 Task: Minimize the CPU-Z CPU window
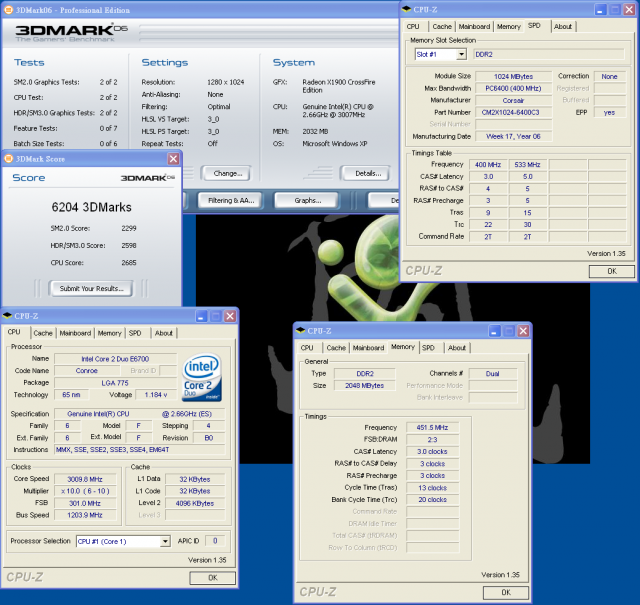pos(202,316)
